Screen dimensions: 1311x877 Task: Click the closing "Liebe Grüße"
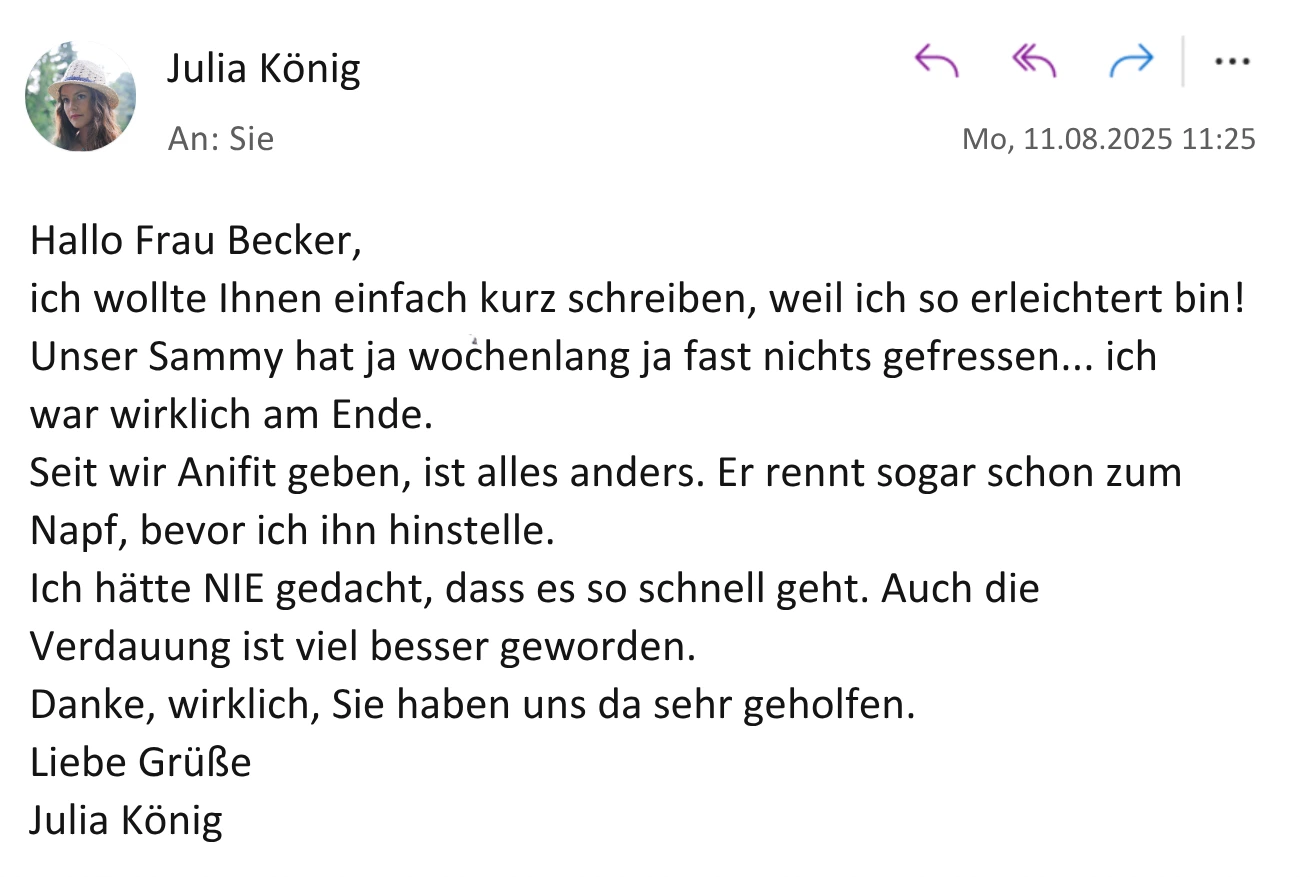coord(140,763)
